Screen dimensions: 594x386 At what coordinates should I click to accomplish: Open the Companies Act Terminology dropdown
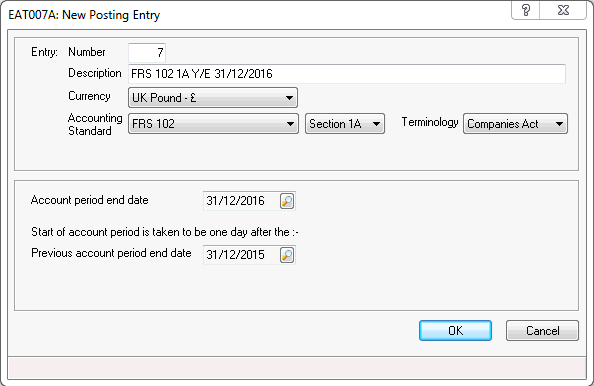tap(515, 123)
